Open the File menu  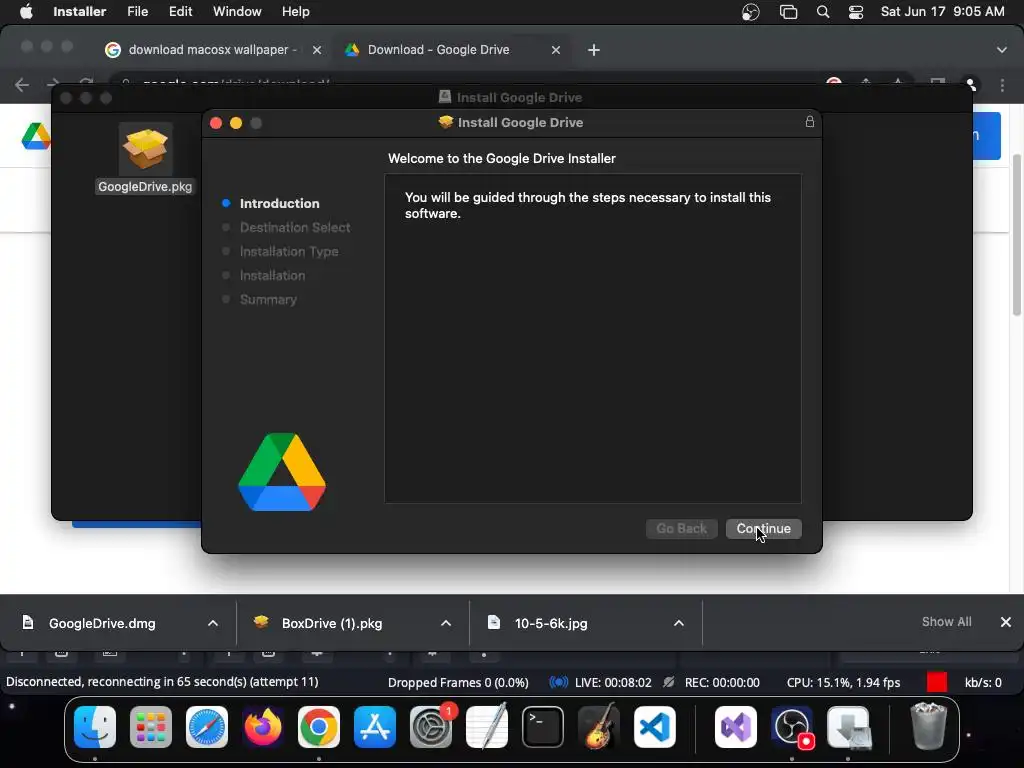[137, 12]
